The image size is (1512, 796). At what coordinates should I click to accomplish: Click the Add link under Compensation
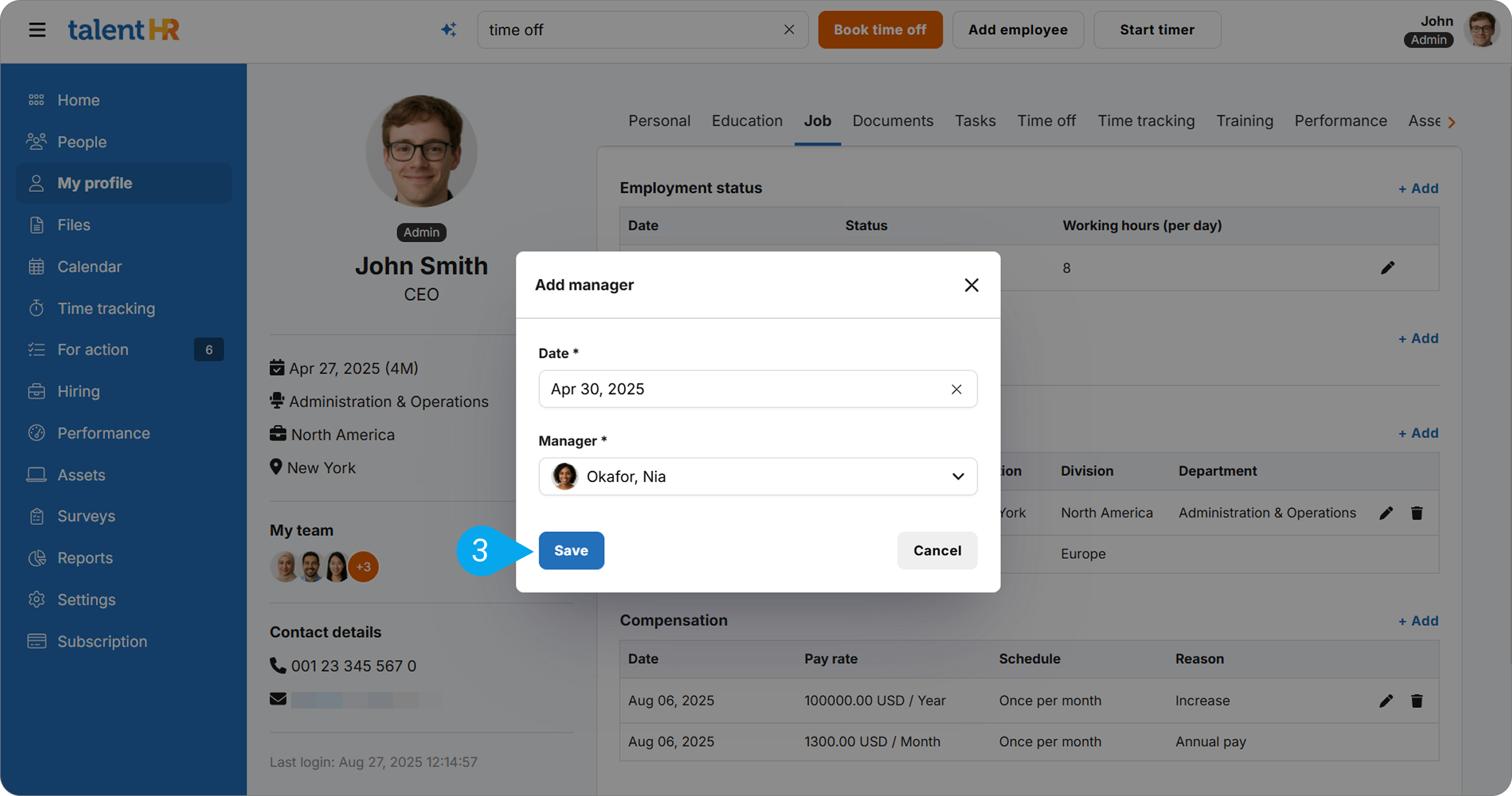1418,620
